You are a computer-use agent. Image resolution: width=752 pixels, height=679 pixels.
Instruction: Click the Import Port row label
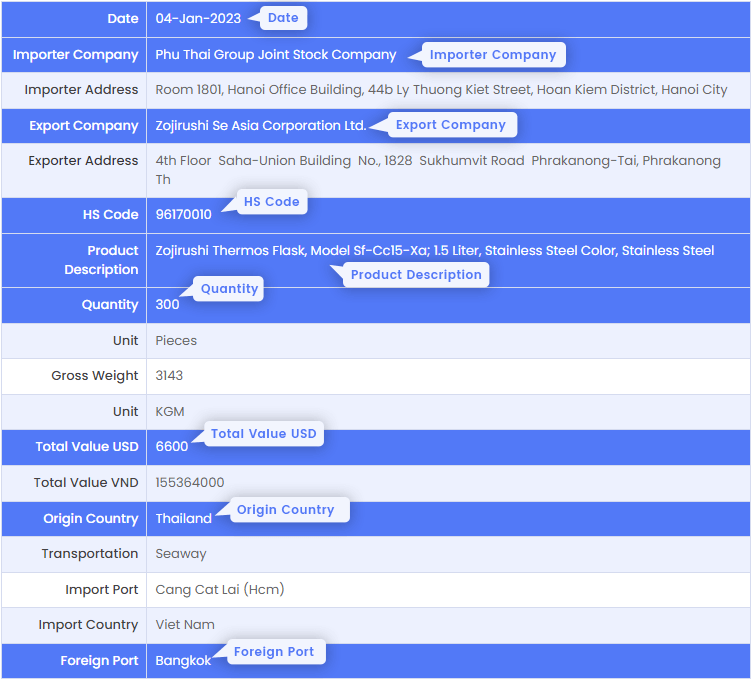click(x=102, y=589)
